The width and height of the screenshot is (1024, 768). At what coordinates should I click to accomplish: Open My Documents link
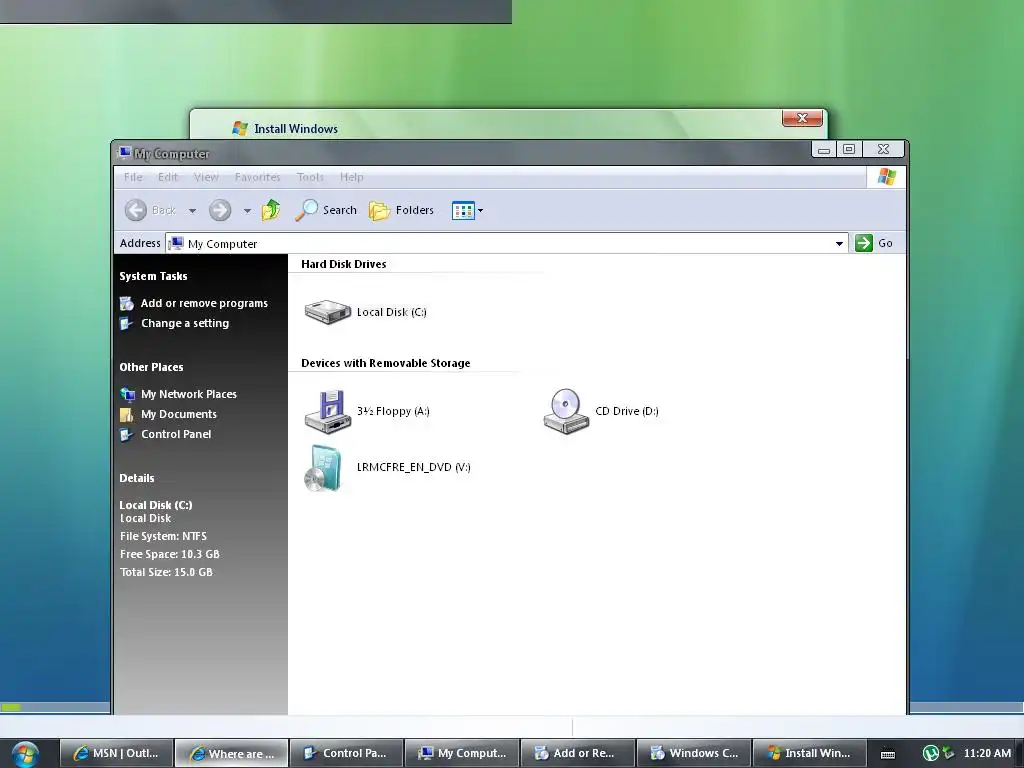pos(179,414)
